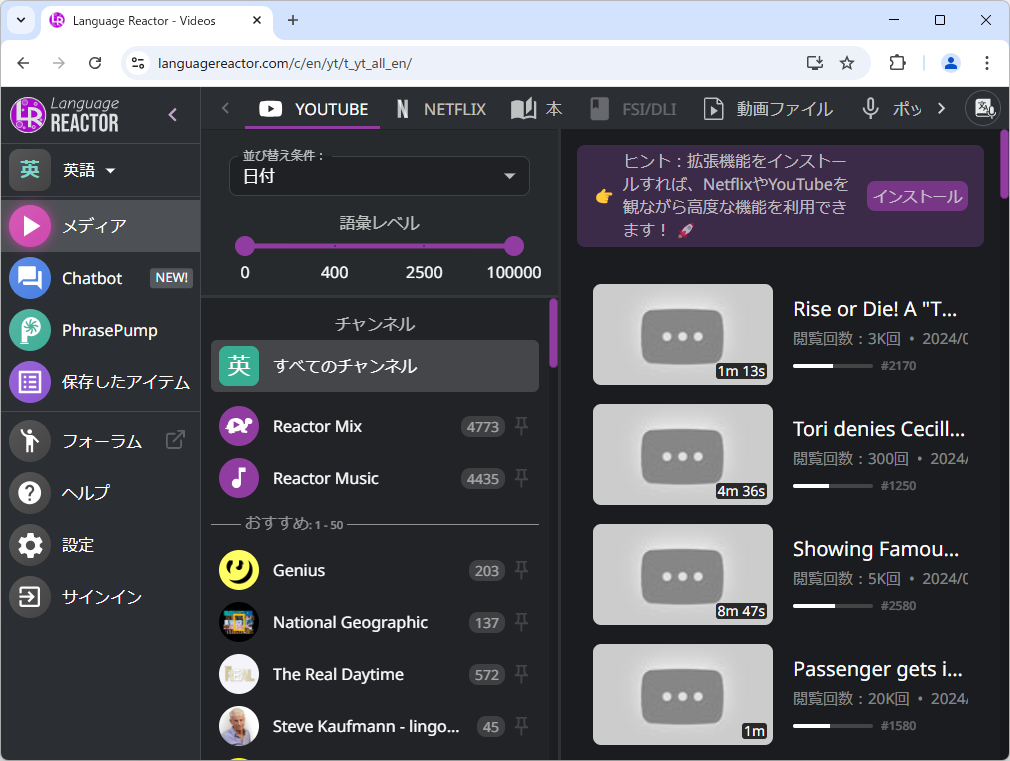Switch to the 動画ファイル tab

[x=767, y=109]
